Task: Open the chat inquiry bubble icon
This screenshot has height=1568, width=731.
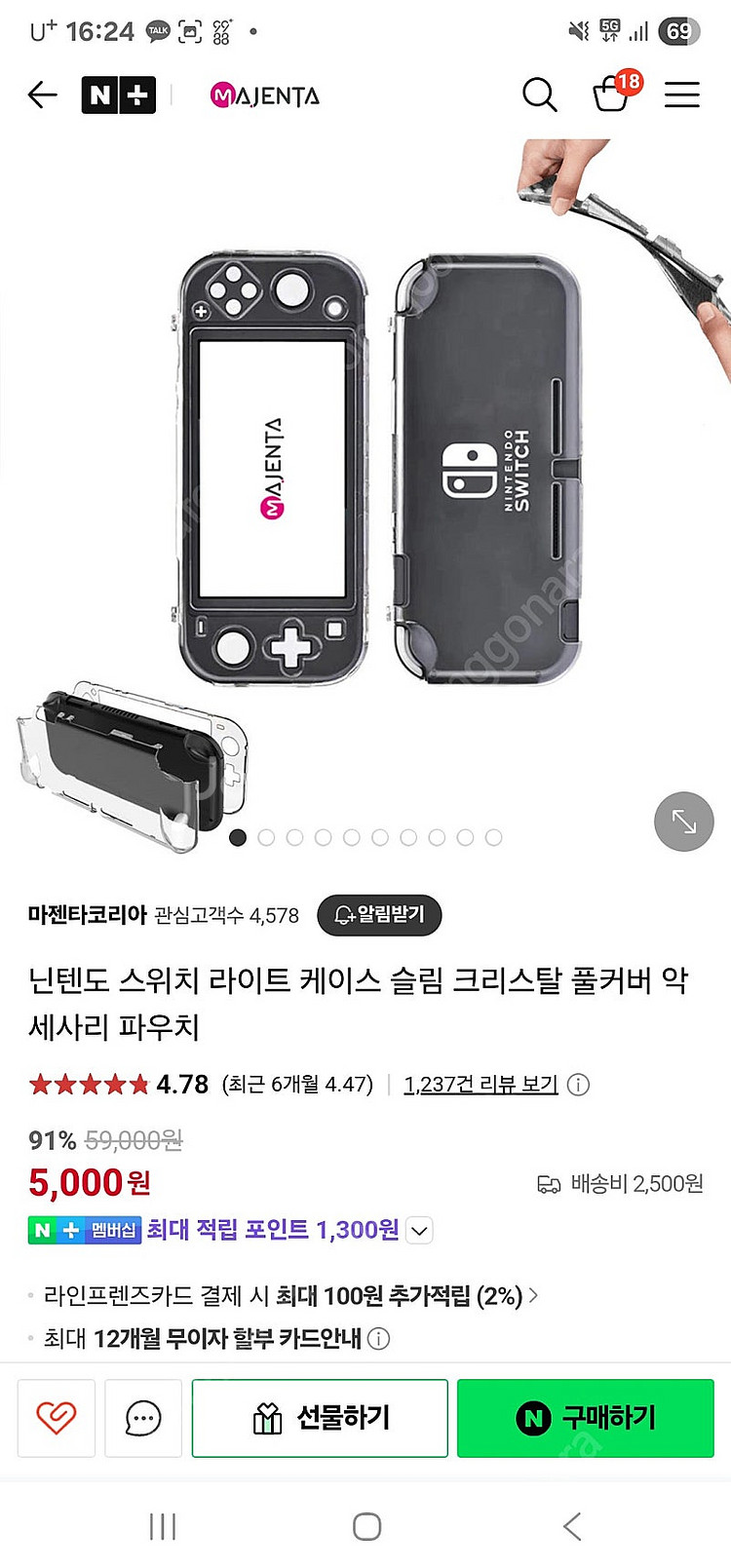Action: click(x=143, y=1418)
